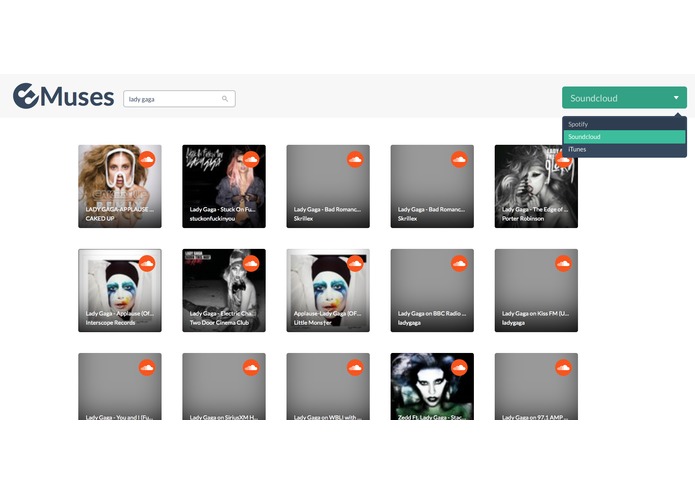Click the 'CAKED UP' artist label

click(100, 218)
